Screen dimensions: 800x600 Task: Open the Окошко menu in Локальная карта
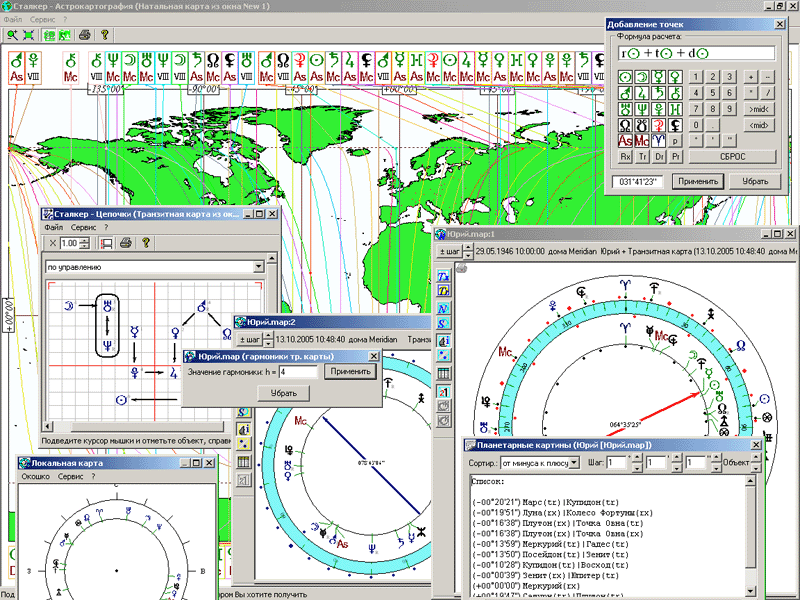click(35, 477)
